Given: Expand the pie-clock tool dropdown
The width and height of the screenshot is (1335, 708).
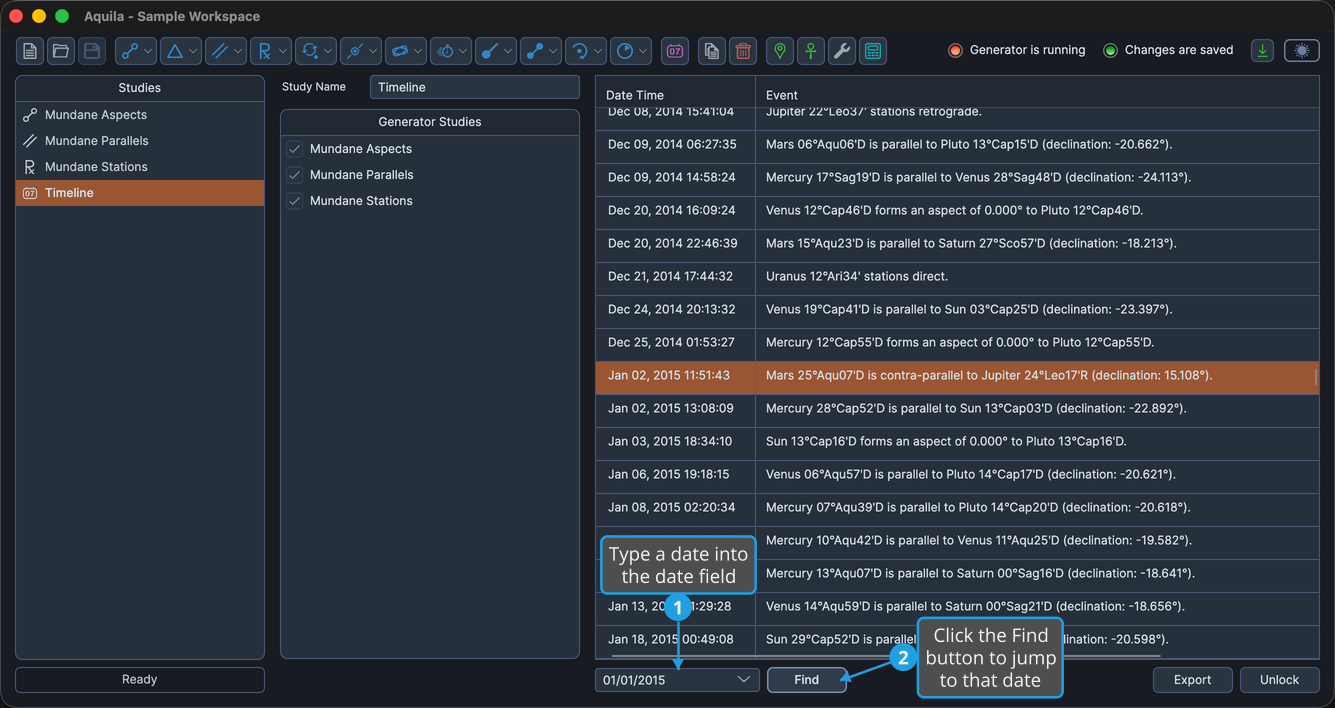Looking at the screenshot, I should point(643,51).
